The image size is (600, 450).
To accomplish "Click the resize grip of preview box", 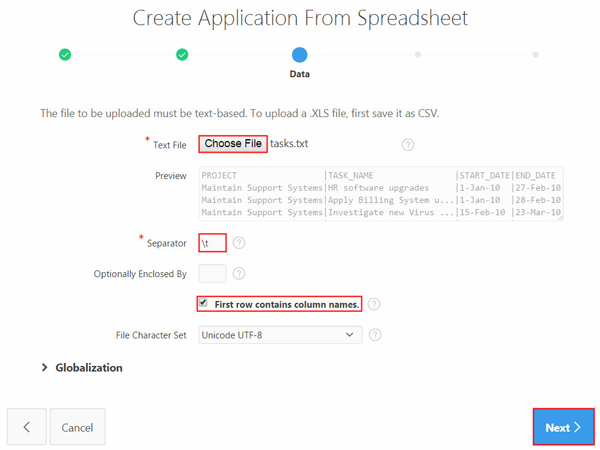I will coord(560,218).
